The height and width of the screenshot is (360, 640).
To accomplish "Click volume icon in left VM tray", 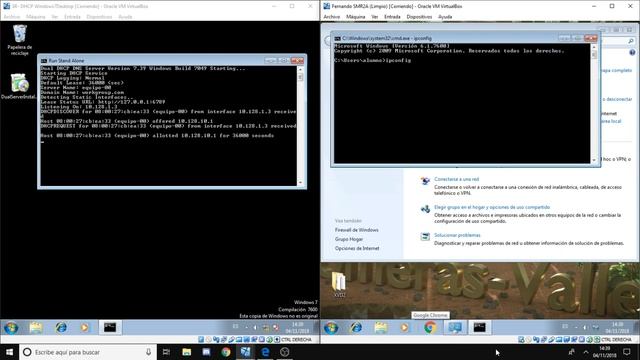I will pyautogui.click(x=255, y=327).
